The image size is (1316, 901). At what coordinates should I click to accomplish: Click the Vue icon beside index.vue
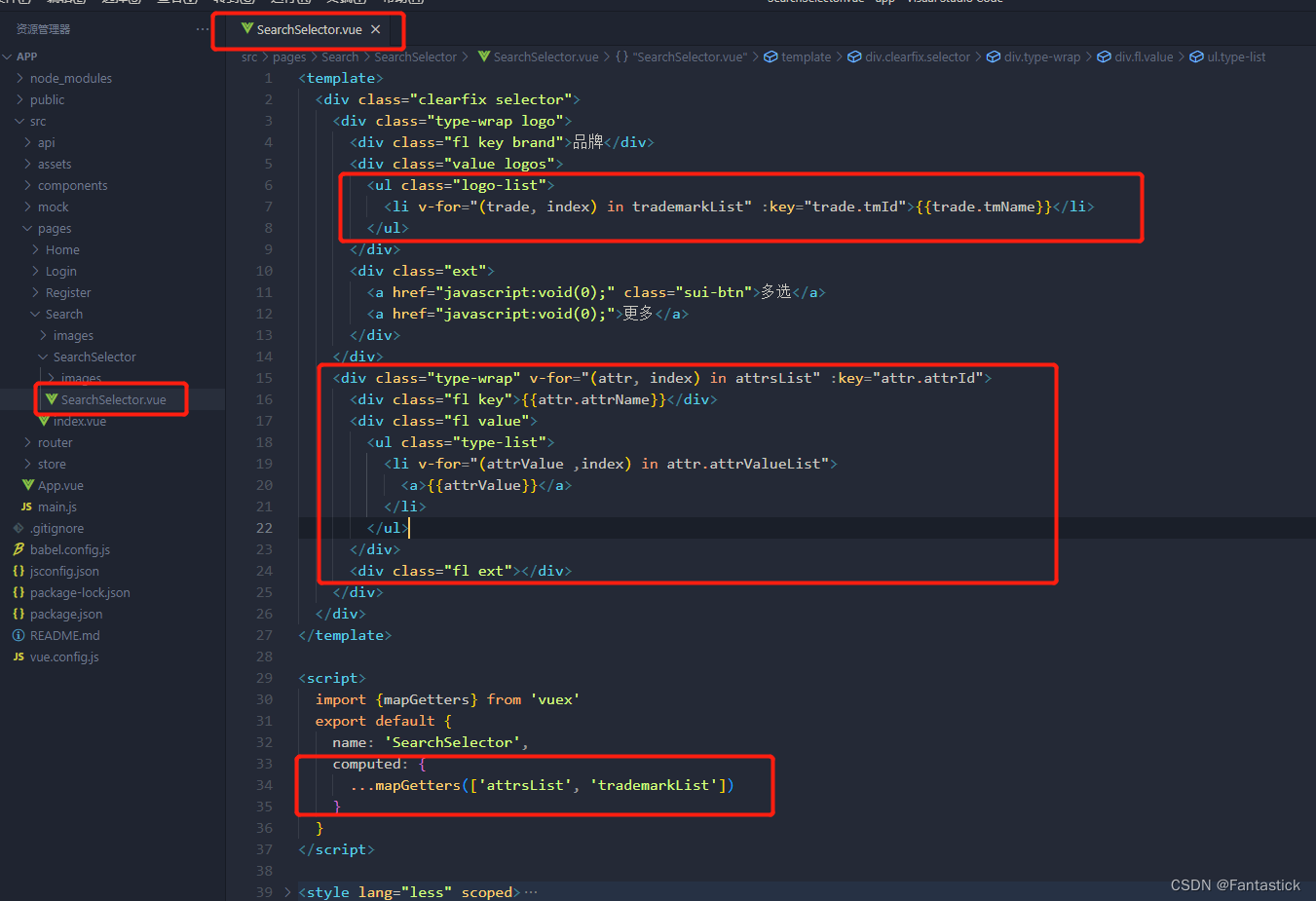pos(44,421)
